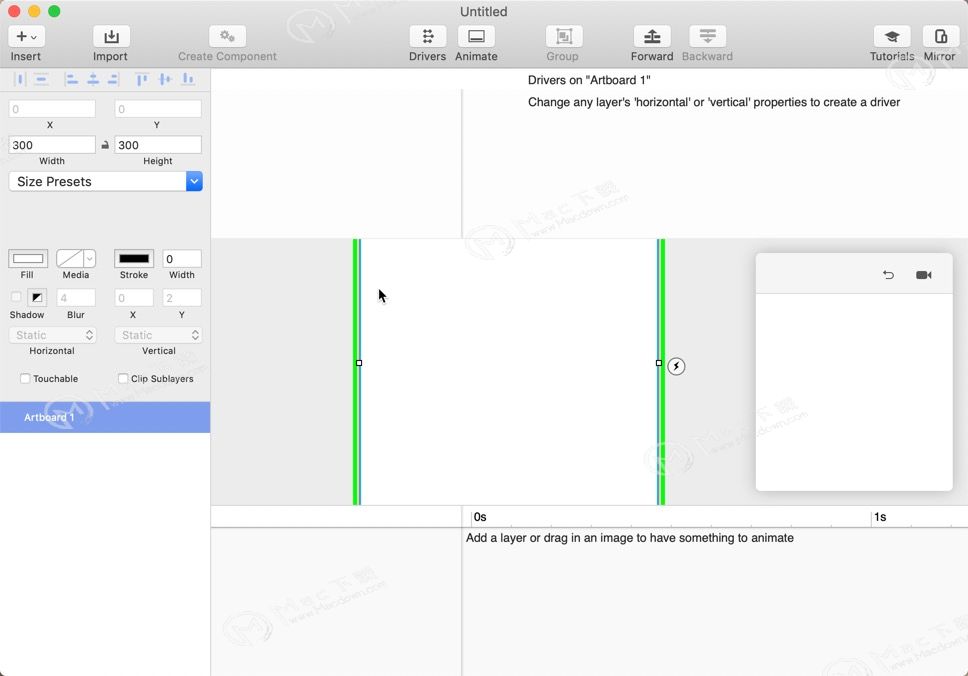Click the black Stroke color swatch
968x676 pixels.
134,259
